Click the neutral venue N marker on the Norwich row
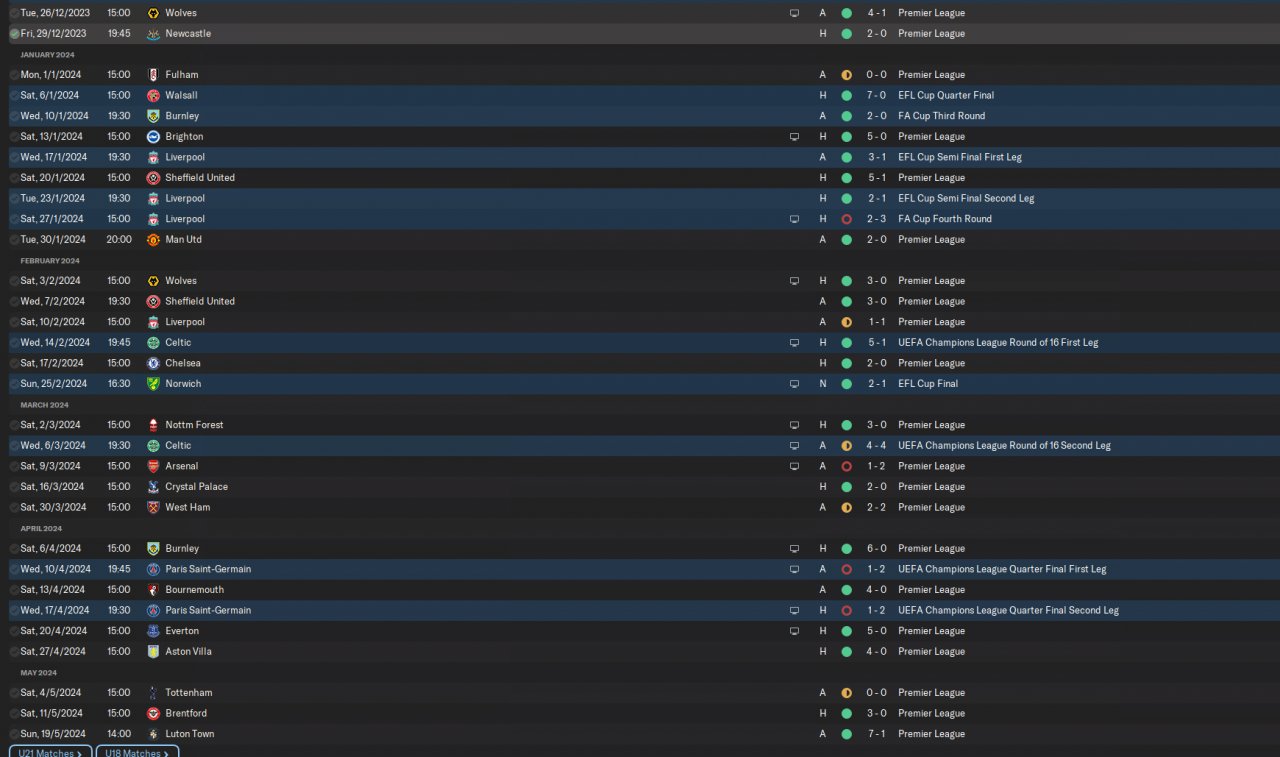The image size is (1280, 757). coord(823,384)
